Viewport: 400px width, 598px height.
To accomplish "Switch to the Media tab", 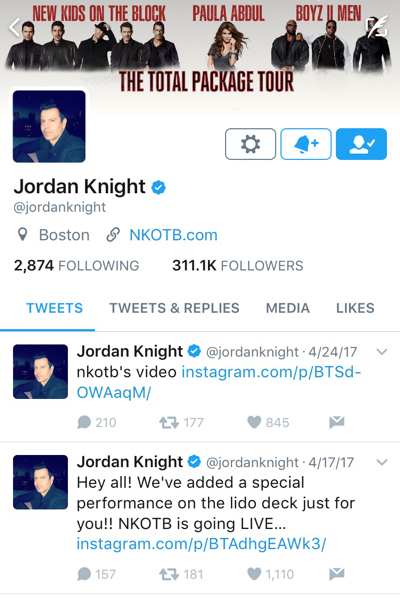I will click(x=288, y=308).
